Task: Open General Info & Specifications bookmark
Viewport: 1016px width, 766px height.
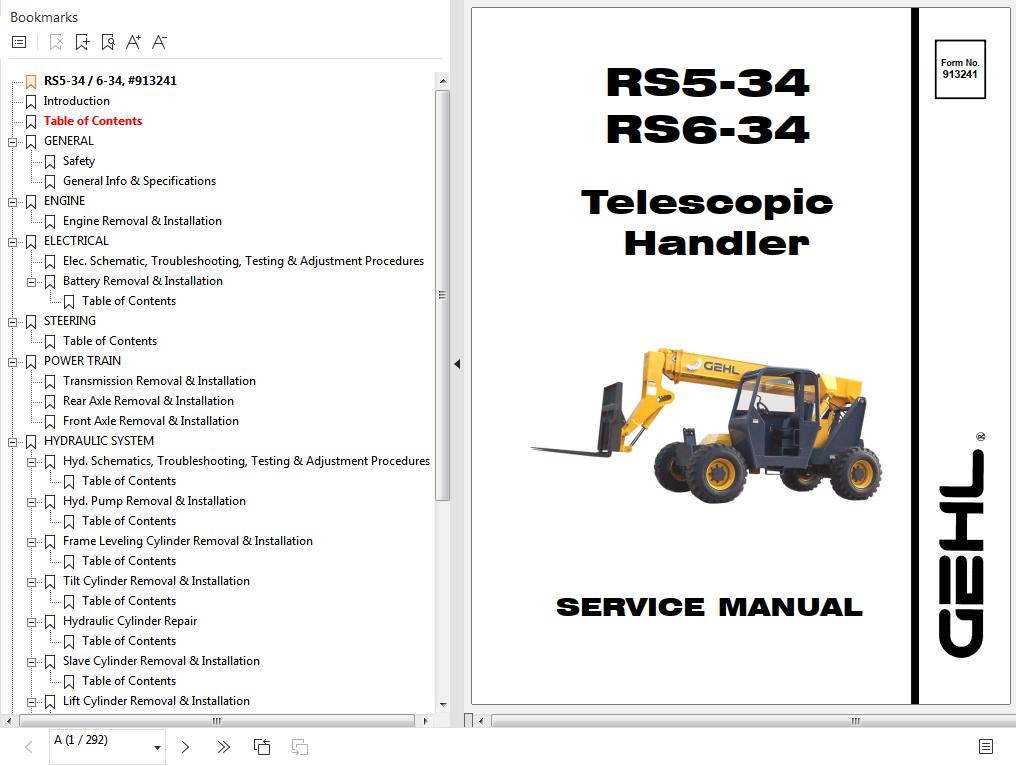Action: pos(139,181)
